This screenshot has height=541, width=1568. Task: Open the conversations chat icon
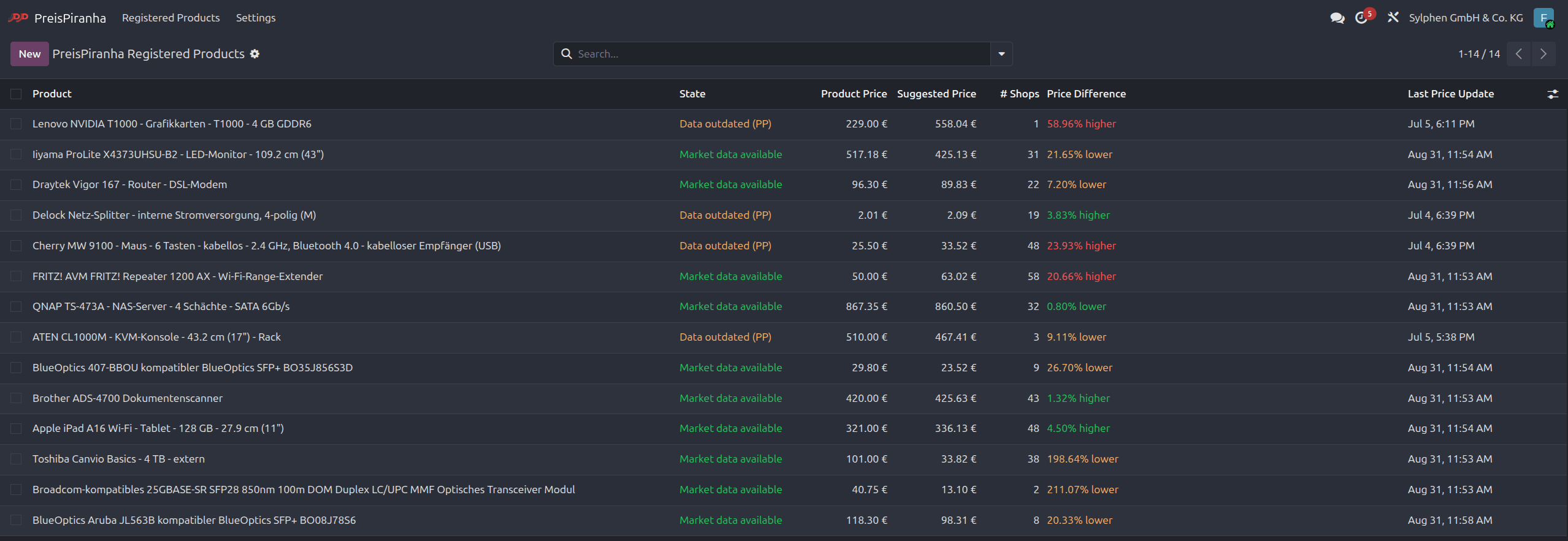coord(1337,18)
